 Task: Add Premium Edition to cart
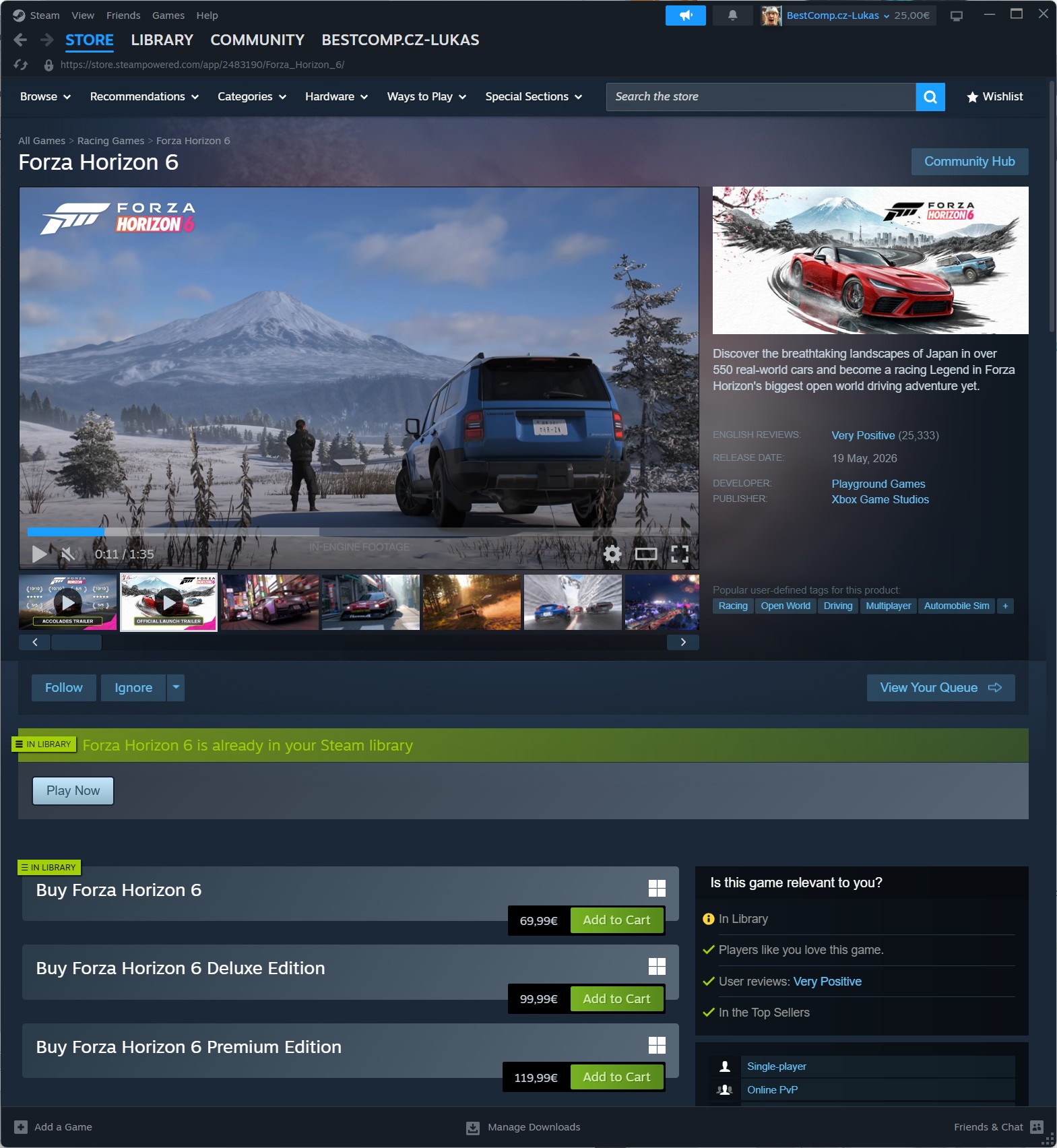(x=616, y=1077)
